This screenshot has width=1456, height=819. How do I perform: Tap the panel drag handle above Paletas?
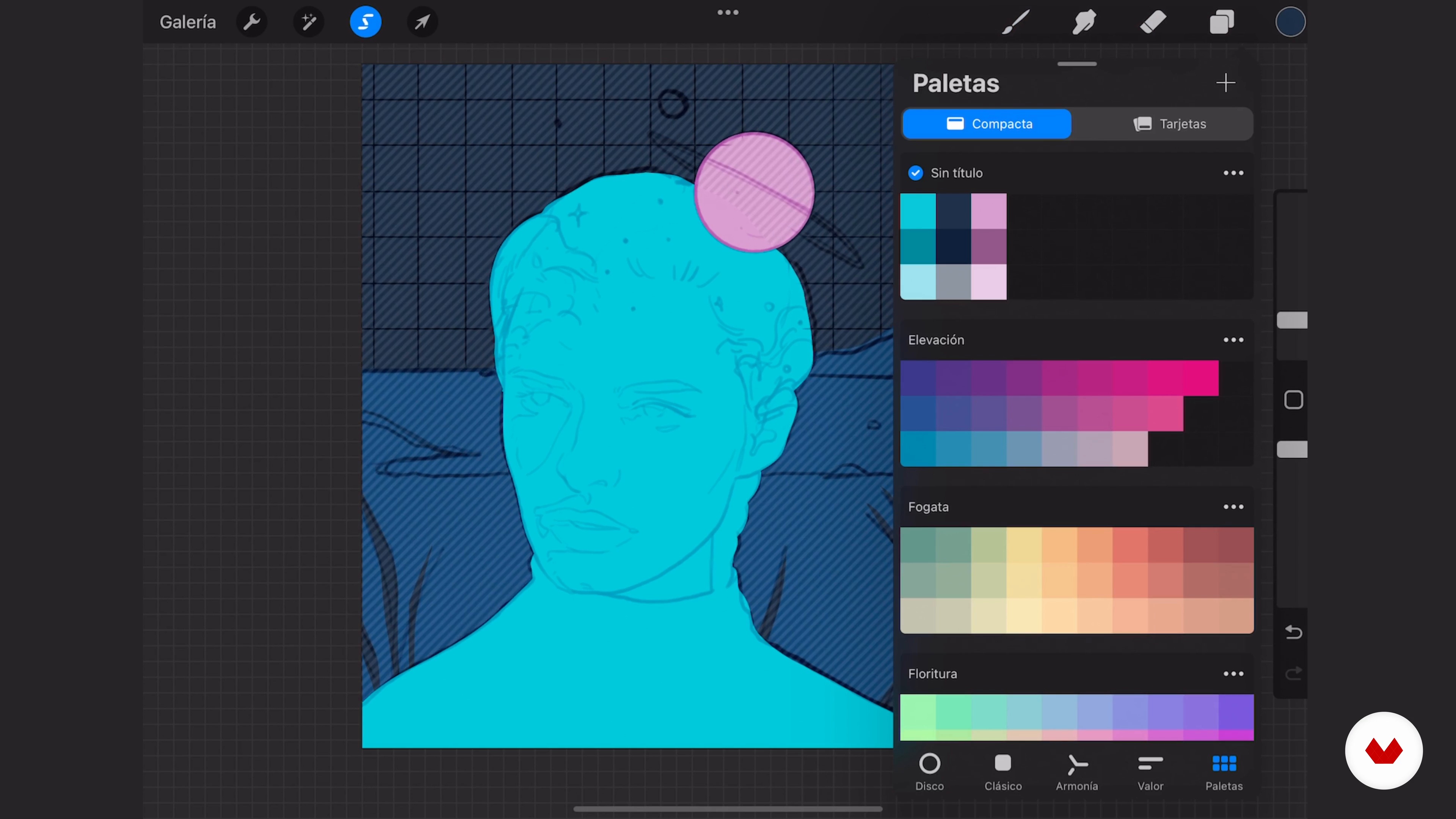click(1077, 64)
